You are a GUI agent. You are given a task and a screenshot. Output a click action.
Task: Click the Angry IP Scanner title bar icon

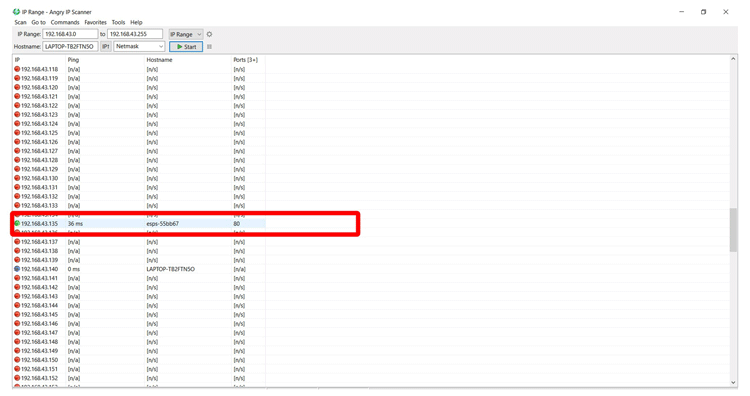click(16, 11)
